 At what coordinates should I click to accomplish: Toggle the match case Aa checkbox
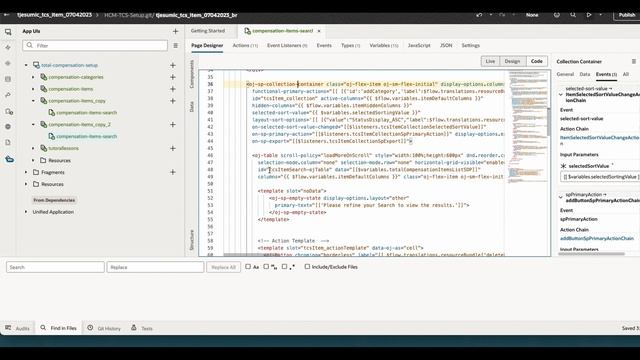point(248,267)
